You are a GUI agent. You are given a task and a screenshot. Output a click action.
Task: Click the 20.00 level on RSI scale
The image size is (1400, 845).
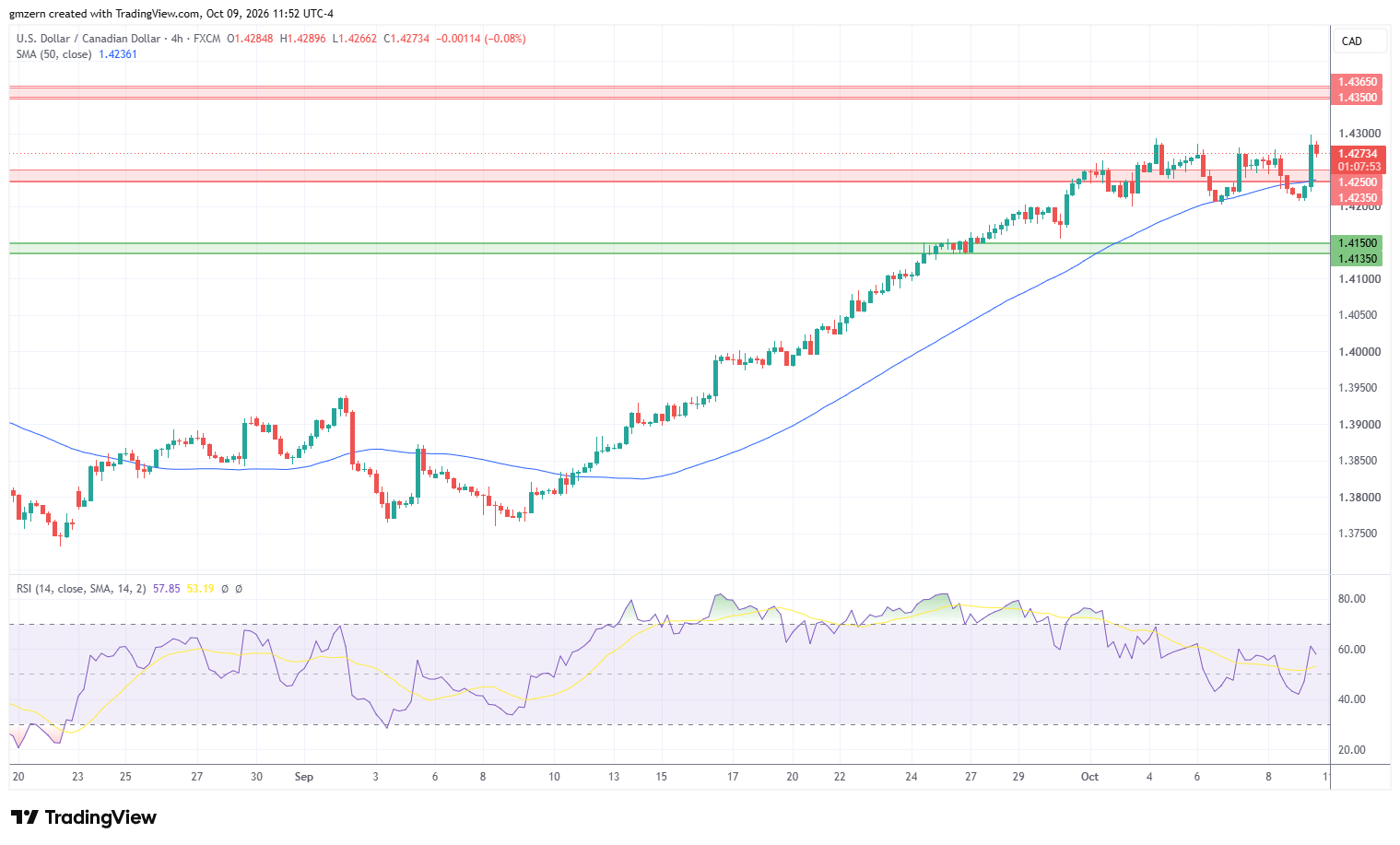tap(1351, 750)
